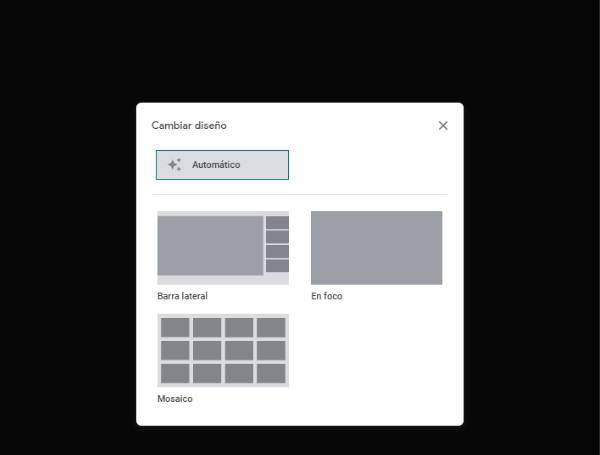
Task: Choose the Mosaico grid layout thumbnail
Action: point(223,351)
